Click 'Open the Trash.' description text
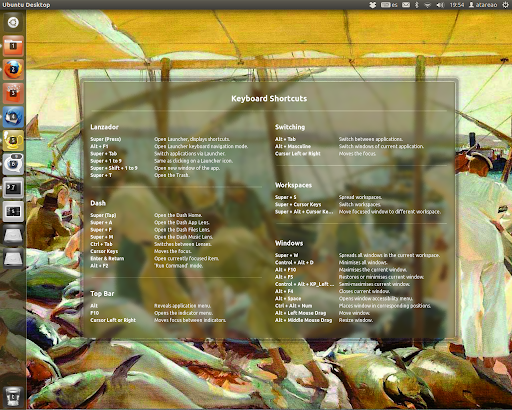This screenshot has width=512, height=410. (172, 175)
